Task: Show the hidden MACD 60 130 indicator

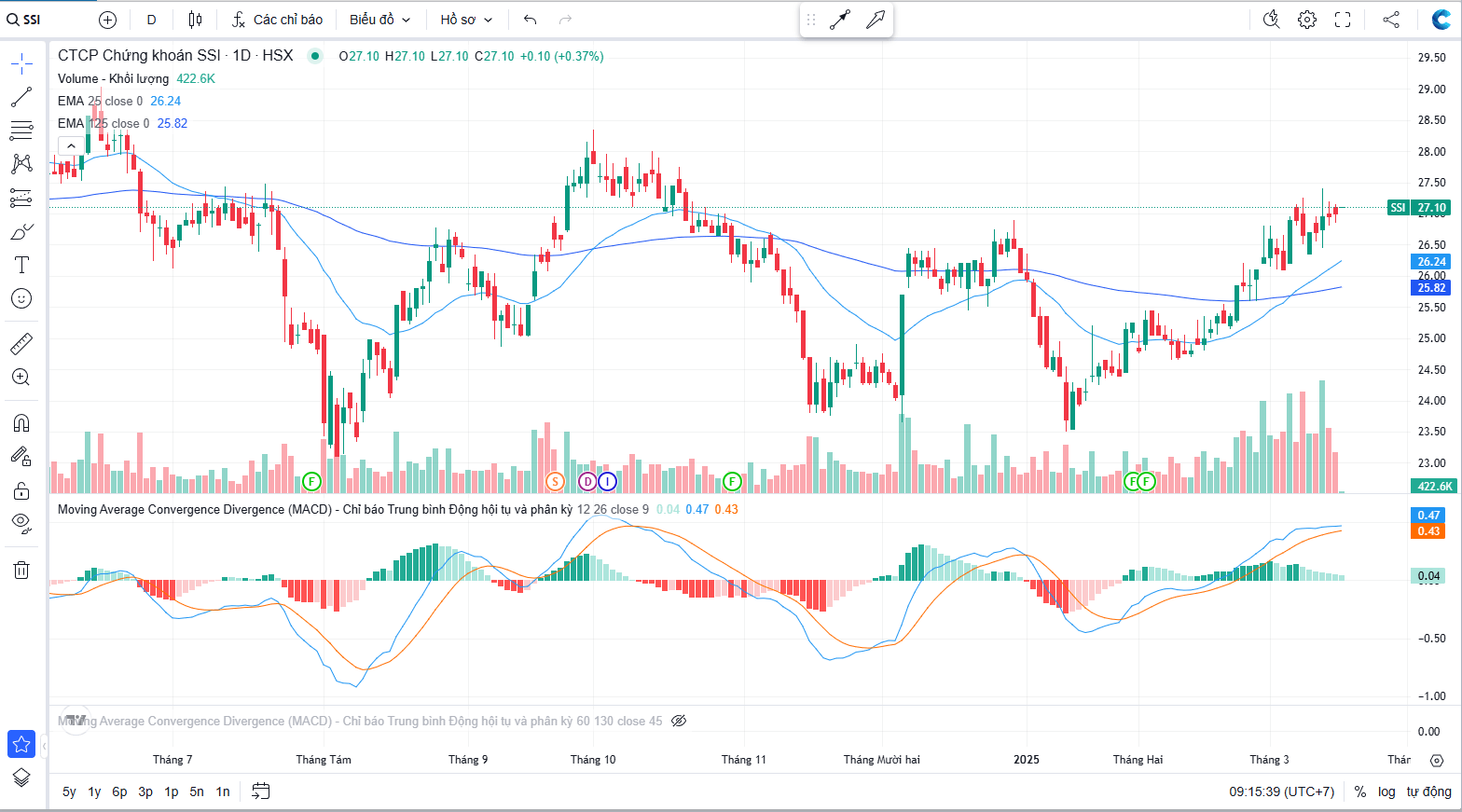Action: tap(679, 721)
